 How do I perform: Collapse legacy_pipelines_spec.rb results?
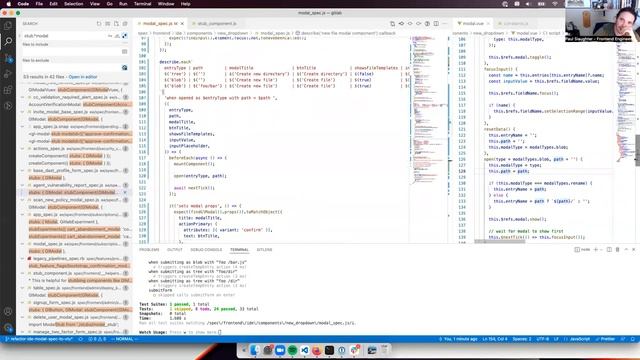pyautogui.click(x=23, y=258)
